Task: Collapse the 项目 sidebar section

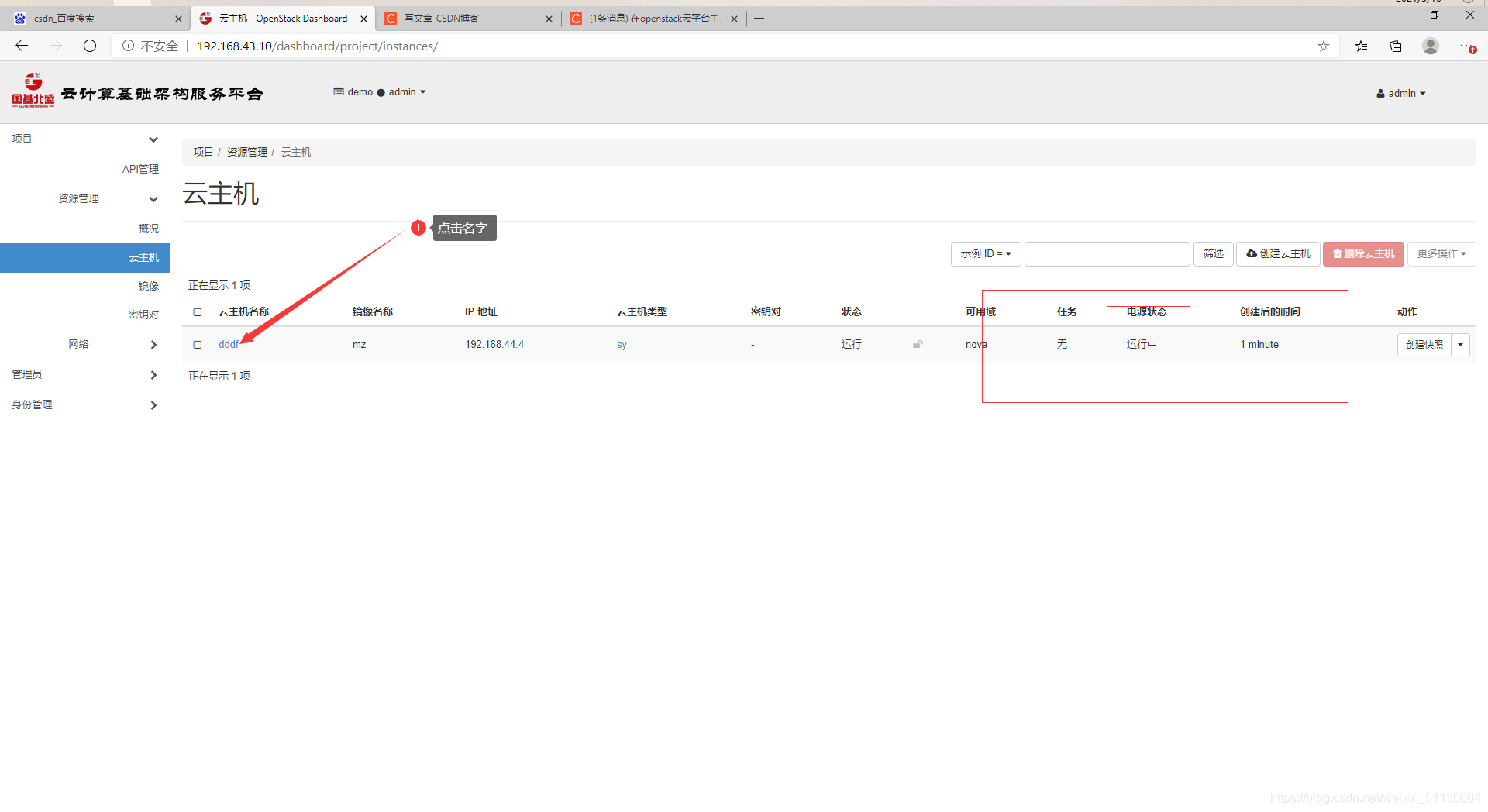Action: tap(153, 139)
